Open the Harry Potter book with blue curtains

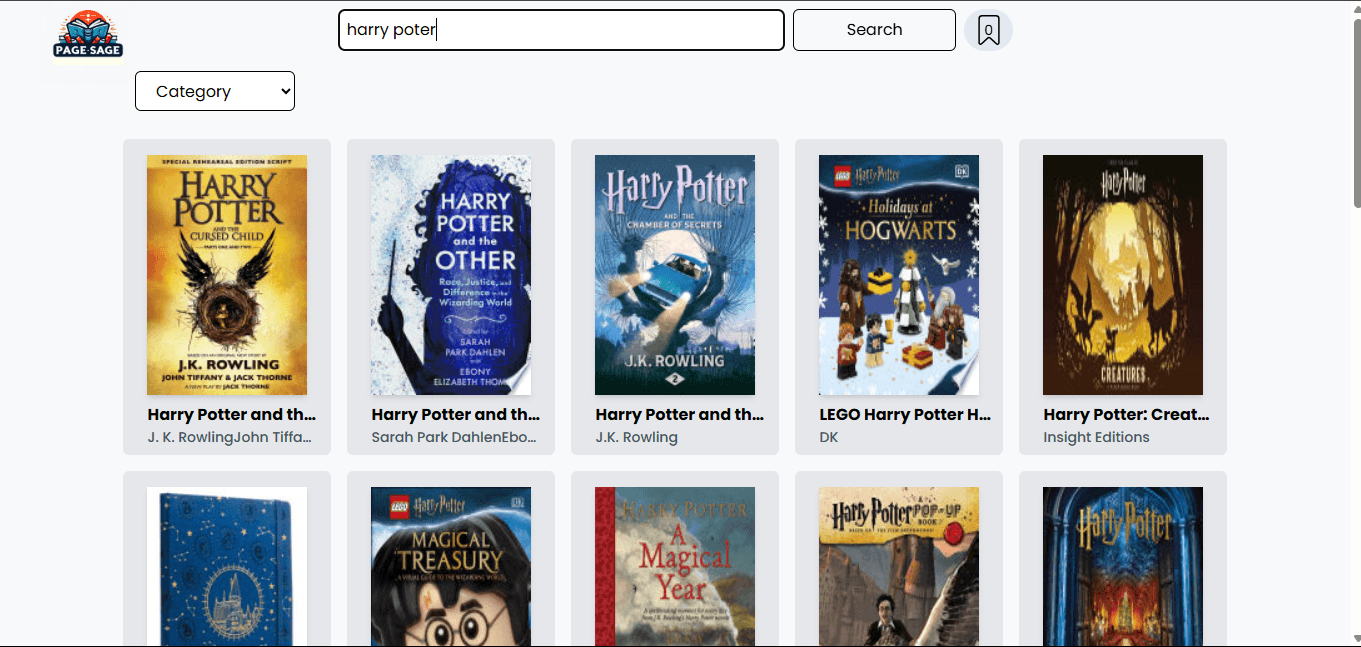coord(1123,566)
